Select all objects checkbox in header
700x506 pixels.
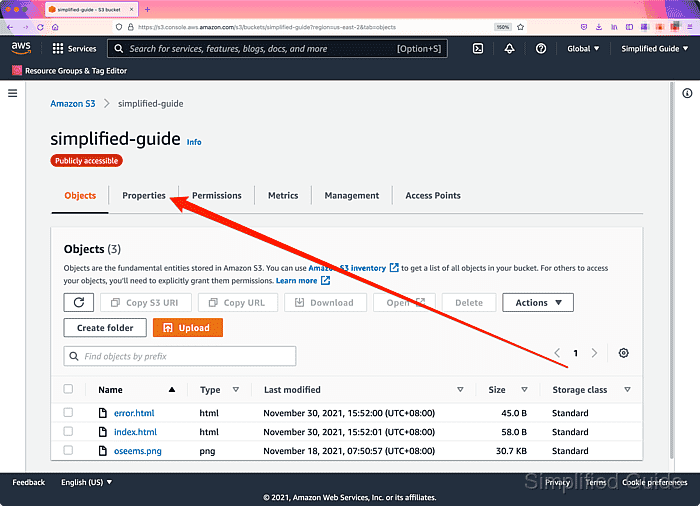[68, 389]
